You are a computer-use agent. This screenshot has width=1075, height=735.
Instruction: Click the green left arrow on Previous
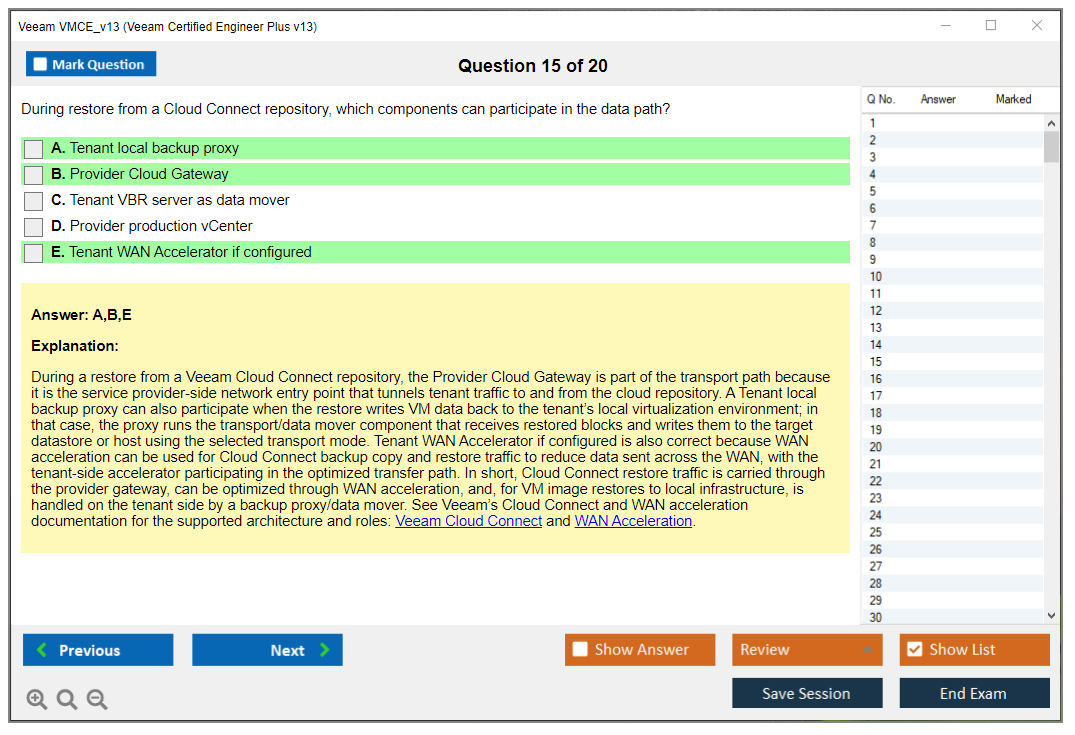pyautogui.click(x=42, y=649)
